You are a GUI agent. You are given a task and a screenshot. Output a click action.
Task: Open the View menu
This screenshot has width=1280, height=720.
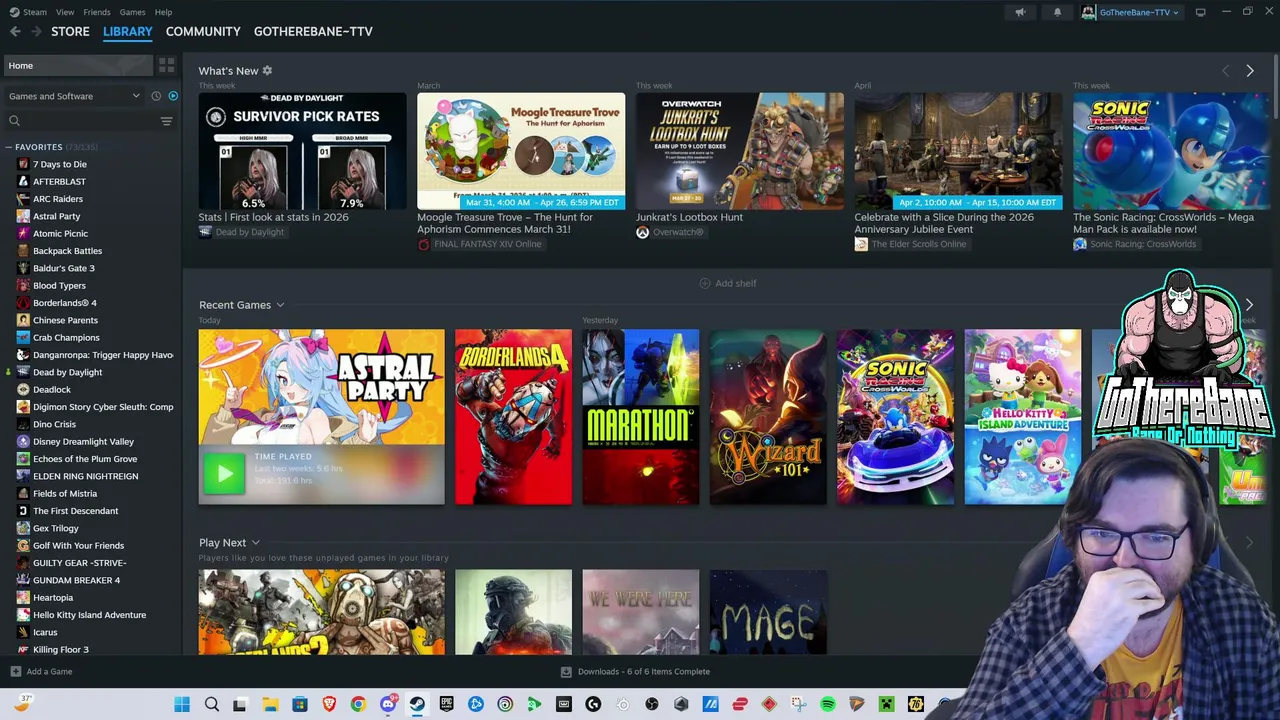(x=65, y=12)
